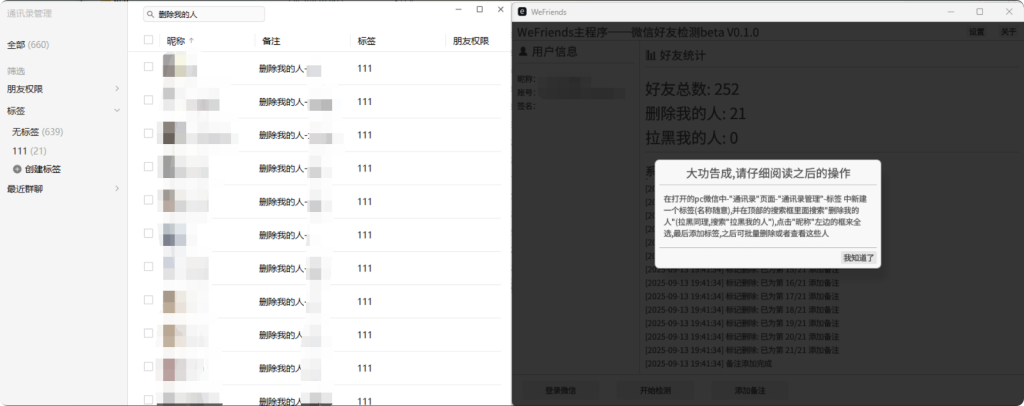Check the first contact row checkbox
This screenshot has height=406, width=1024.
[x=149, y=68]
